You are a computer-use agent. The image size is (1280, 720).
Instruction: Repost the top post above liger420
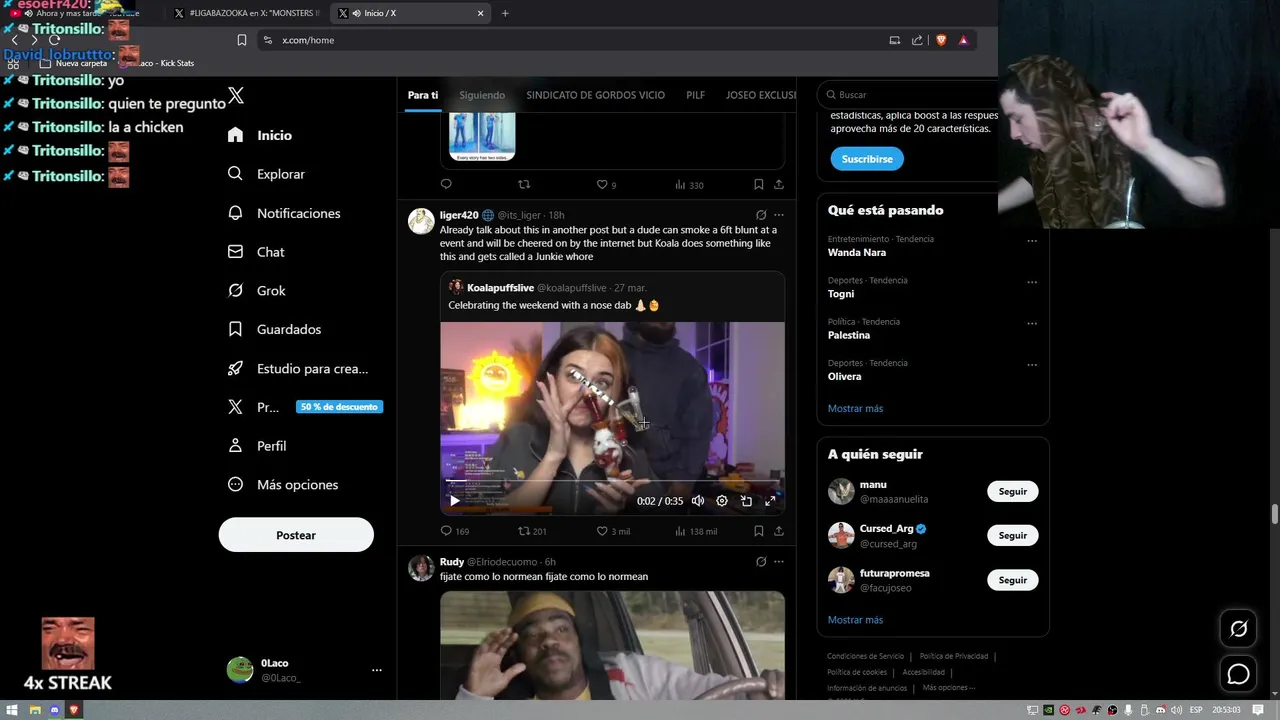click(x=524, y=185)
